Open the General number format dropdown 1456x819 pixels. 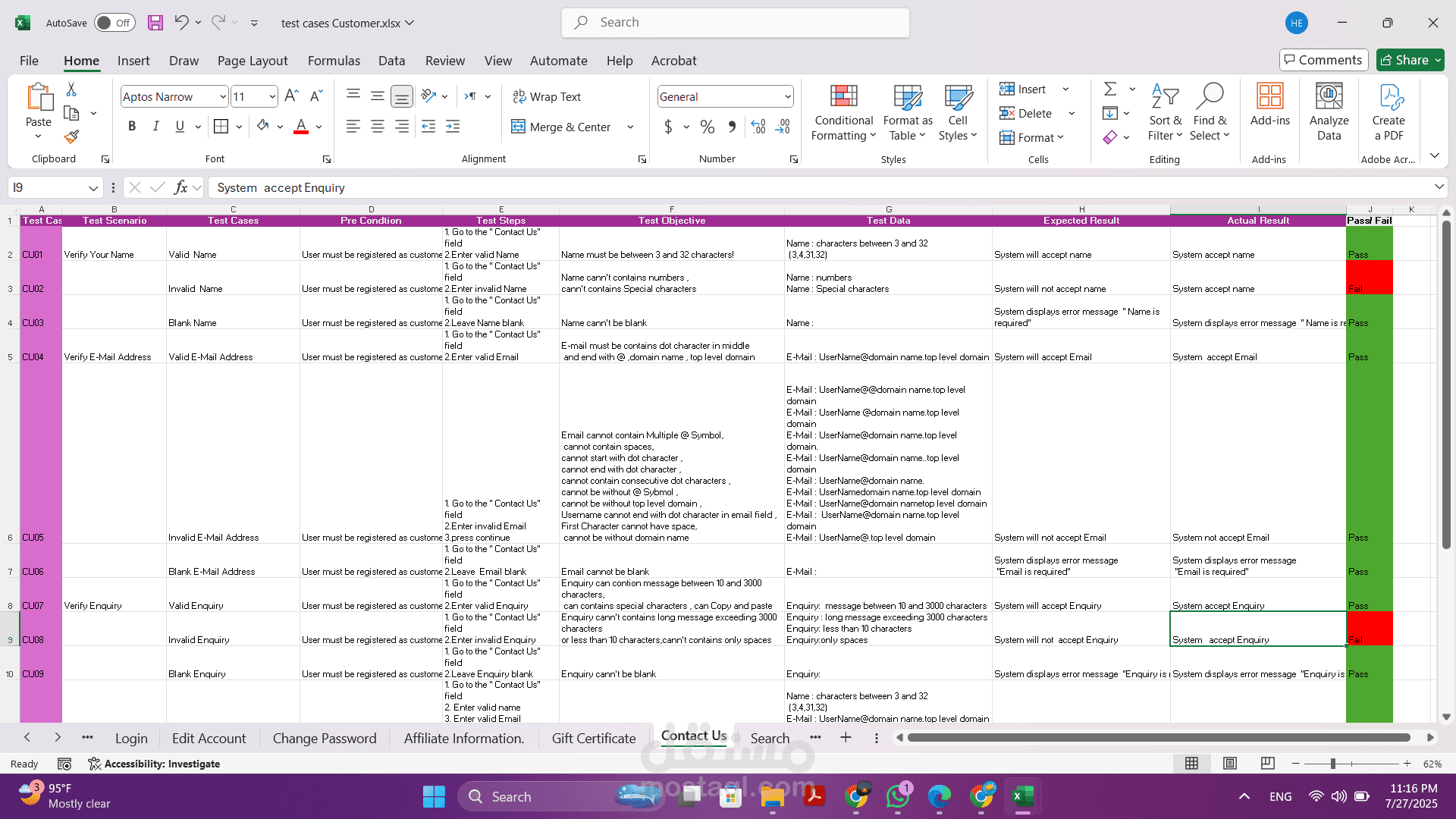tap(788, 96)
